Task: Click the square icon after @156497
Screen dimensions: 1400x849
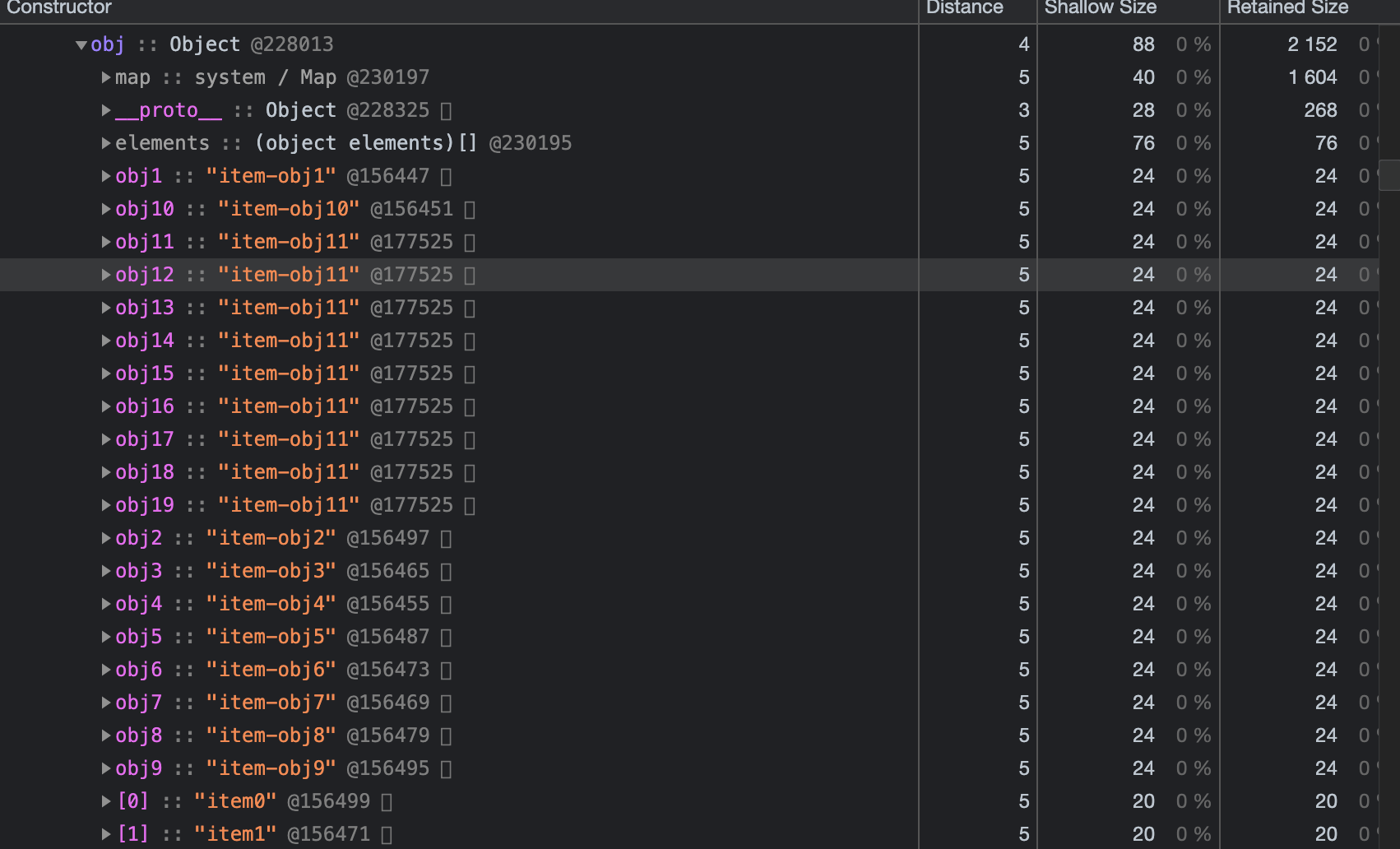Action: pyautogui.click(x=446, y=538)
